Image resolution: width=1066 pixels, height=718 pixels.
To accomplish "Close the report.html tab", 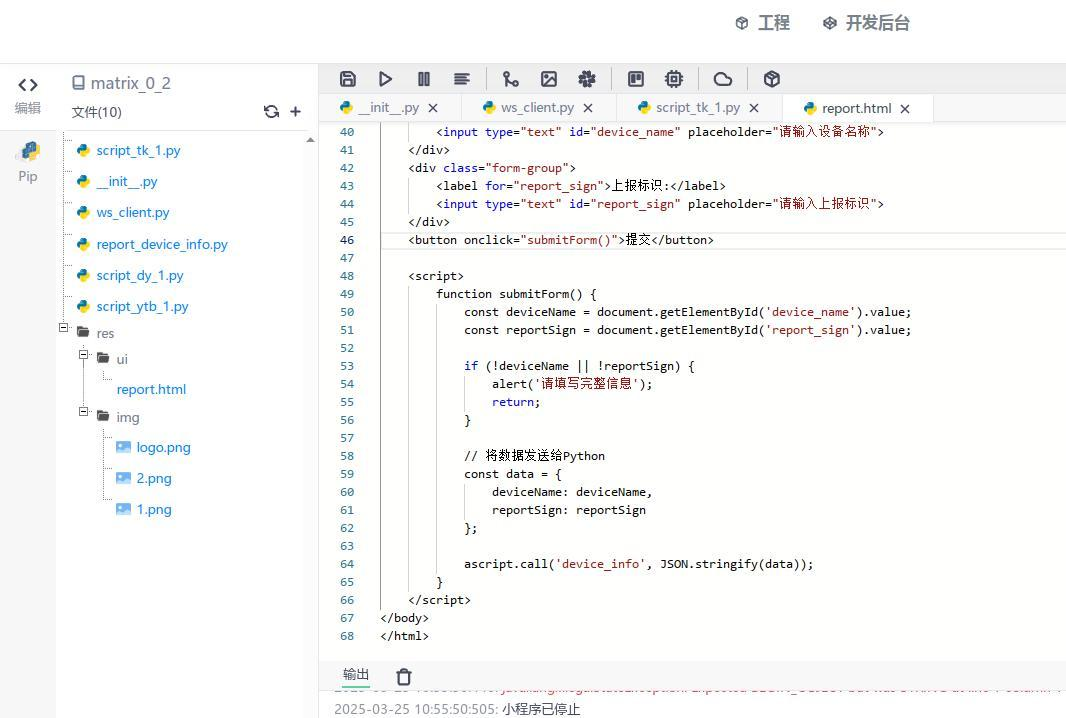I will [905, 109].
